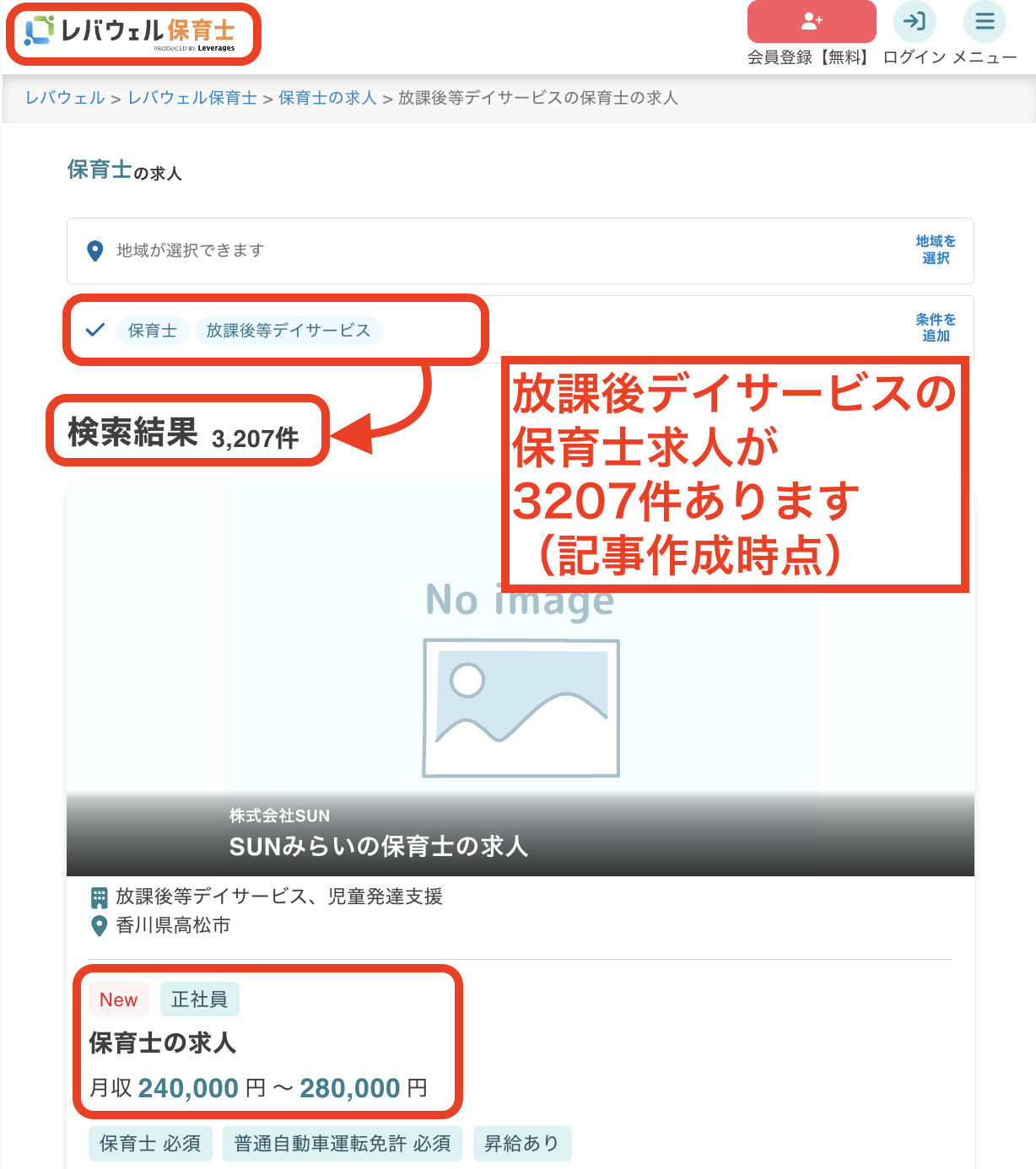This screenshot has height=1169, width=1036.
Task: Click the New badge
Action: pos(118,999)
